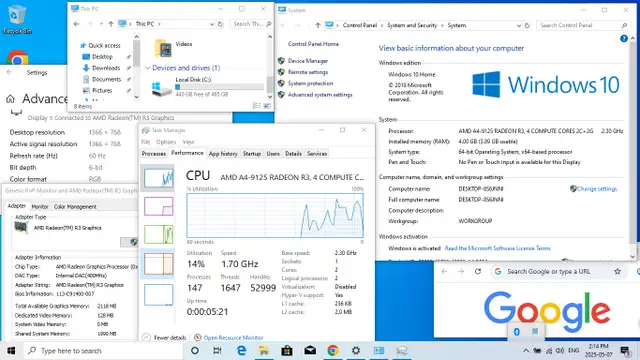Expand the This PC address bar dropdown
The height and width of the screenshot is (360, 640).
[x=212, y=24]
